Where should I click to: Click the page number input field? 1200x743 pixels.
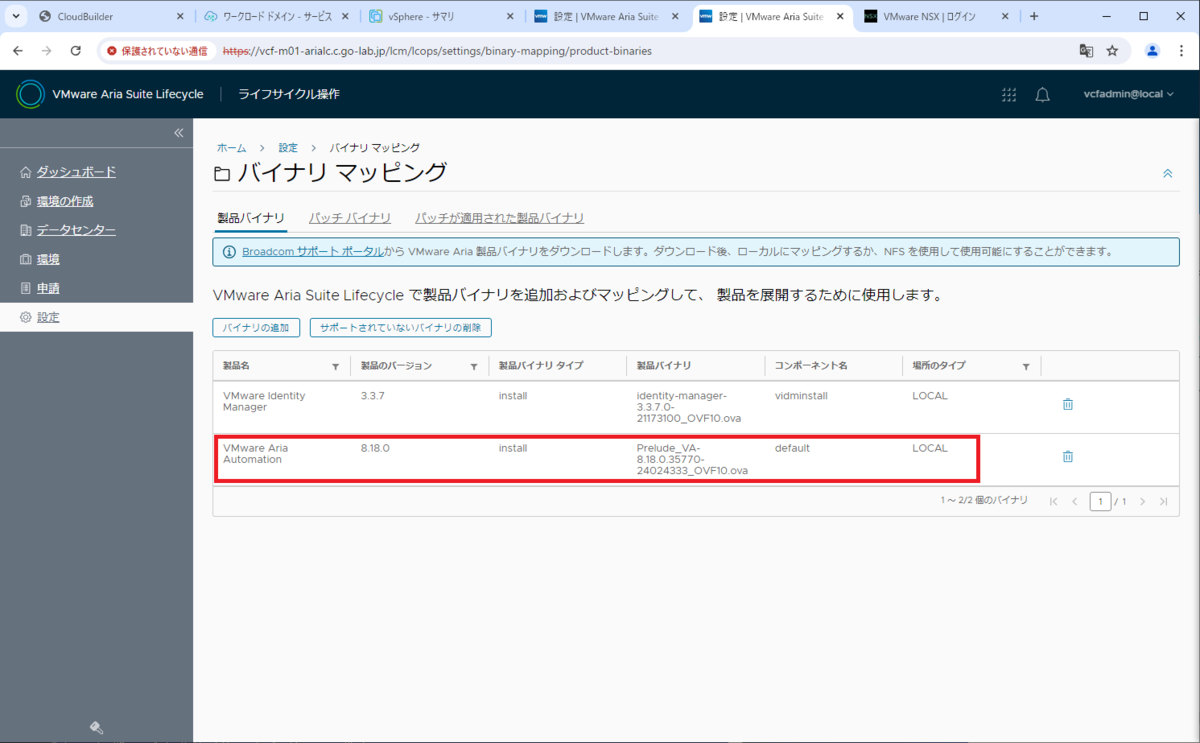(x=1100, y=501)
